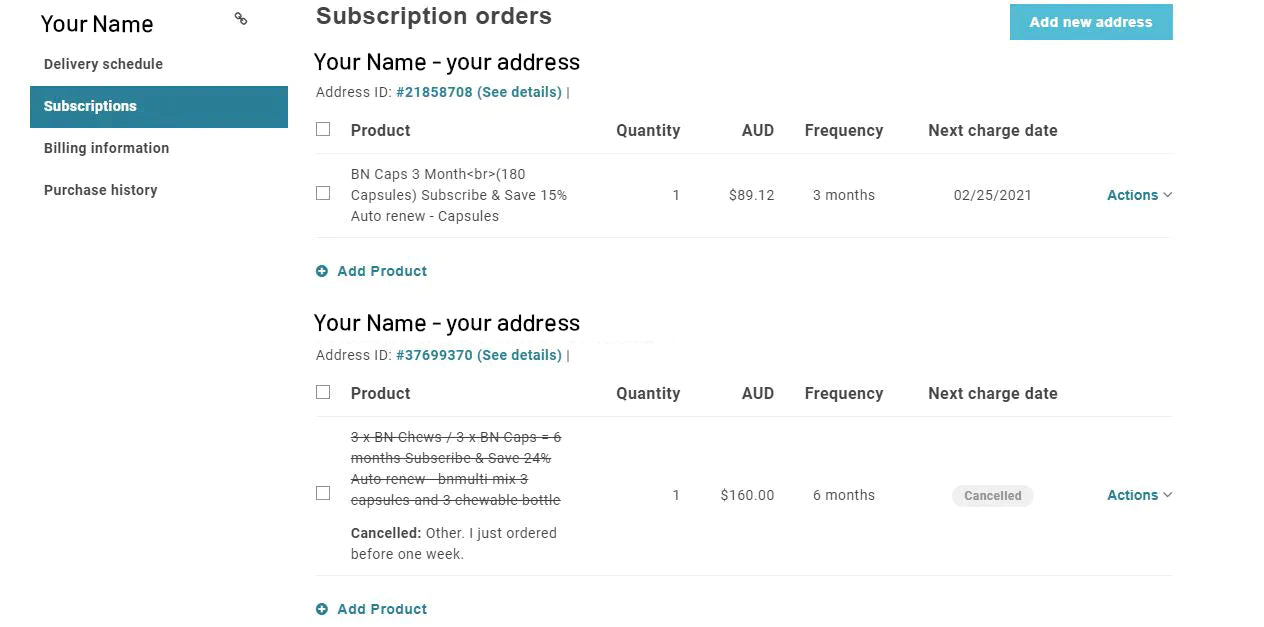Click Add Product under the first address
The height and width of the screenshot is (627, 1264).
pos(382,271)
